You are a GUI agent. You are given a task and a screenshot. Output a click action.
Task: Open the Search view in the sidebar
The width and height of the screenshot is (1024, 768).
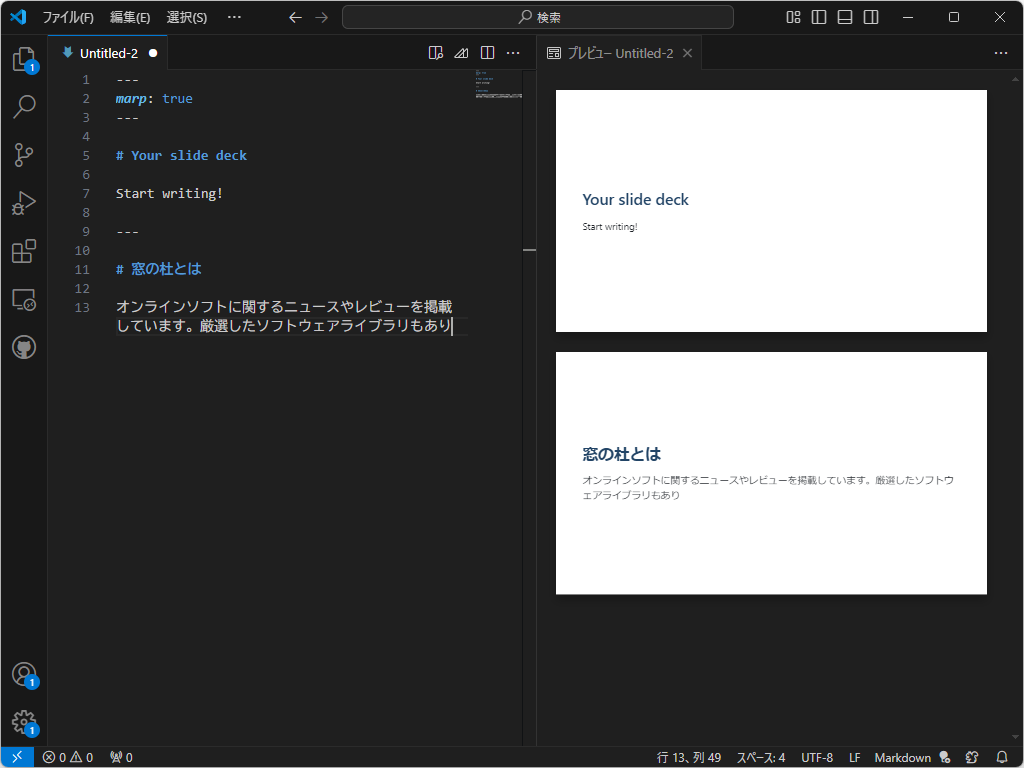pyautogui.click(x=23, y=106)
